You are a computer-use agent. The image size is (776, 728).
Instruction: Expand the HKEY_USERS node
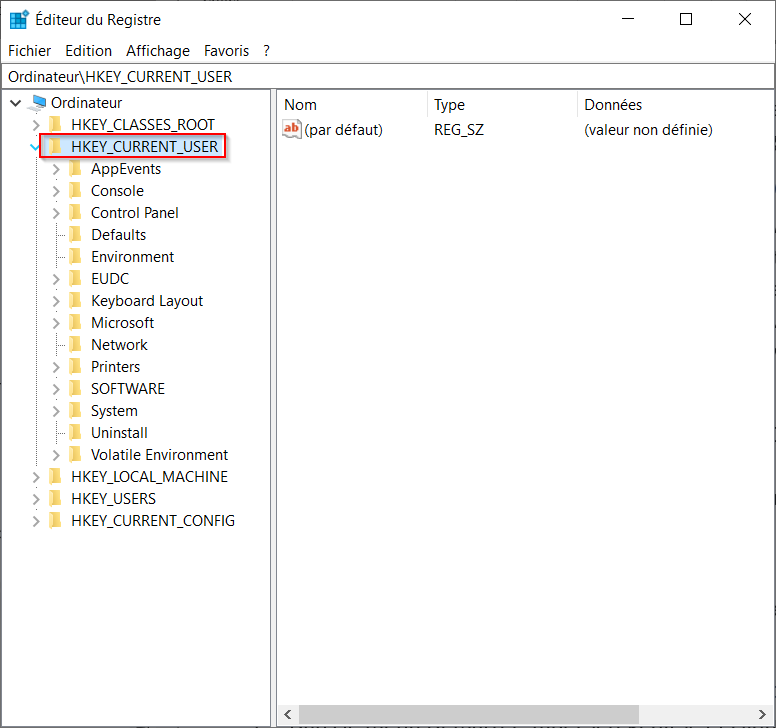pos(36,499)
